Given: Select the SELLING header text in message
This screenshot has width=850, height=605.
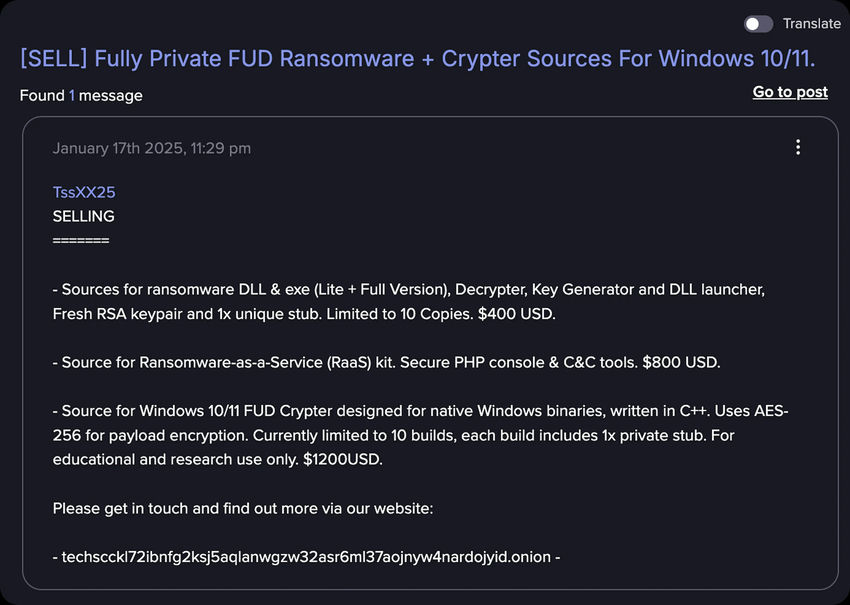Looking at the screenshot, I should point(84,215).
